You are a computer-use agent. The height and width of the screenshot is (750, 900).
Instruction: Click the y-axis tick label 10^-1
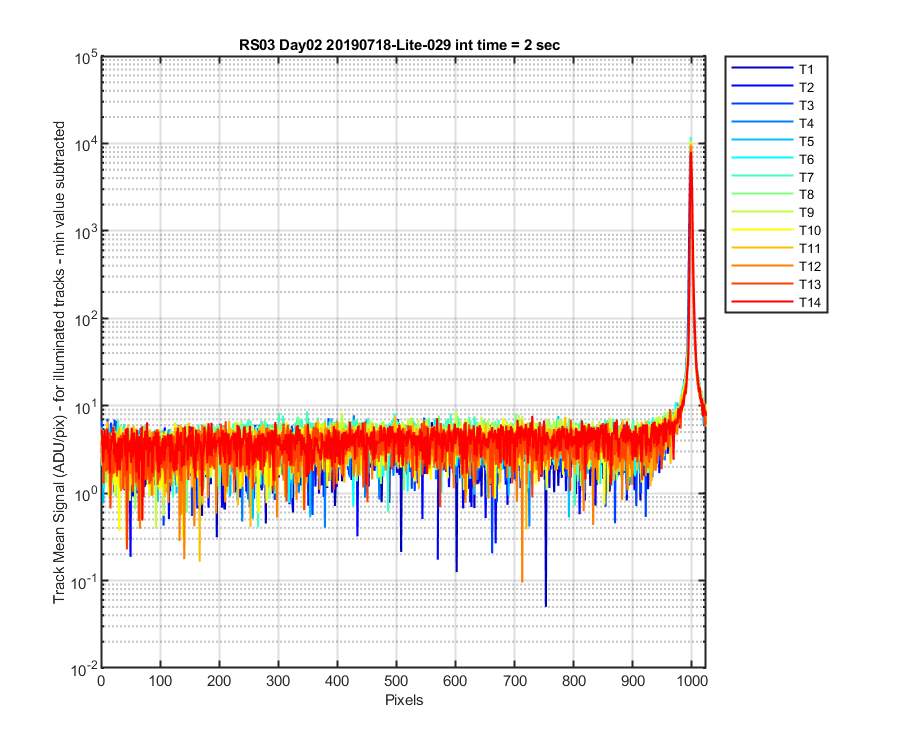point(84,583)
